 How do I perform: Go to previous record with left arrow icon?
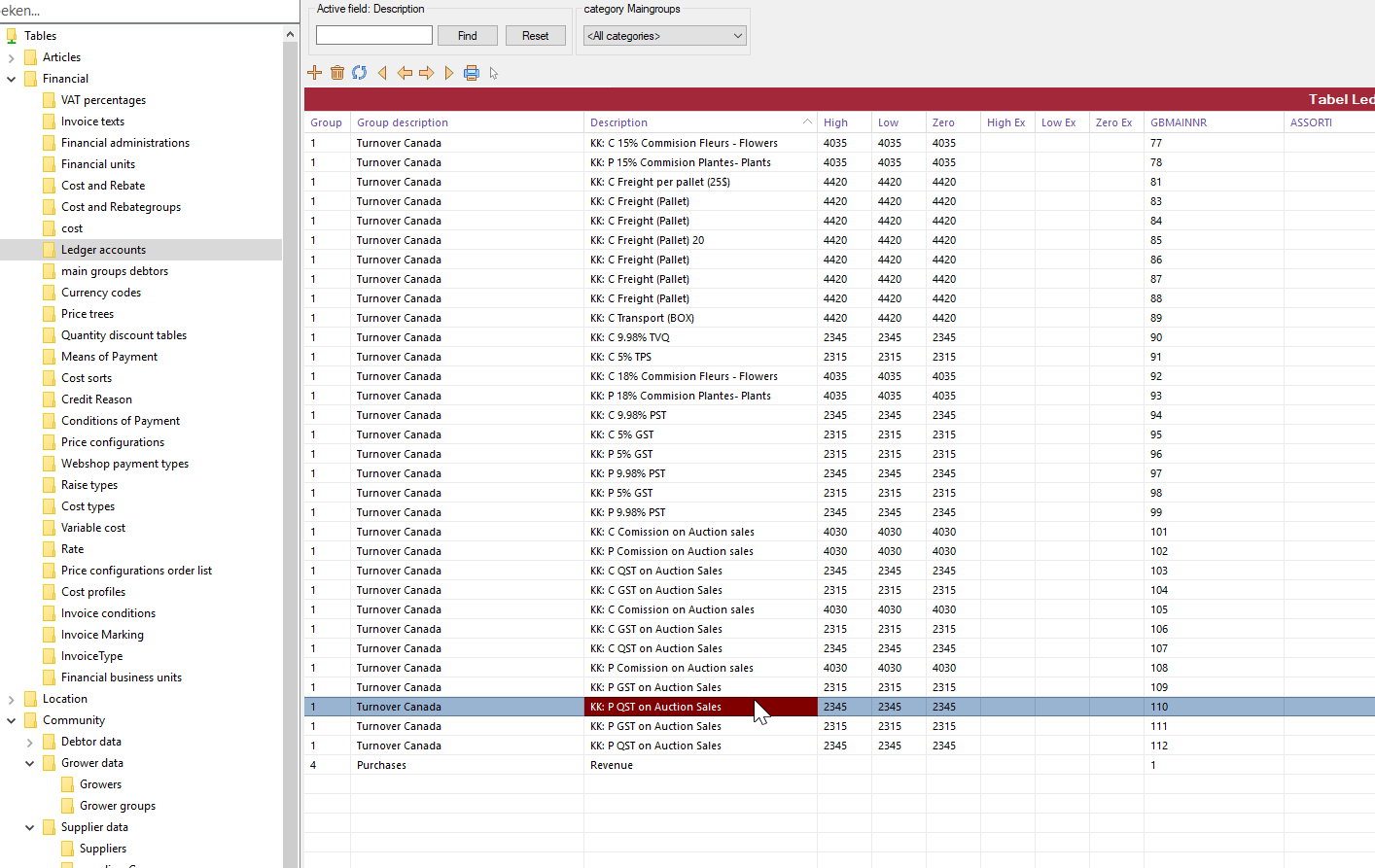tap(405, 73)
